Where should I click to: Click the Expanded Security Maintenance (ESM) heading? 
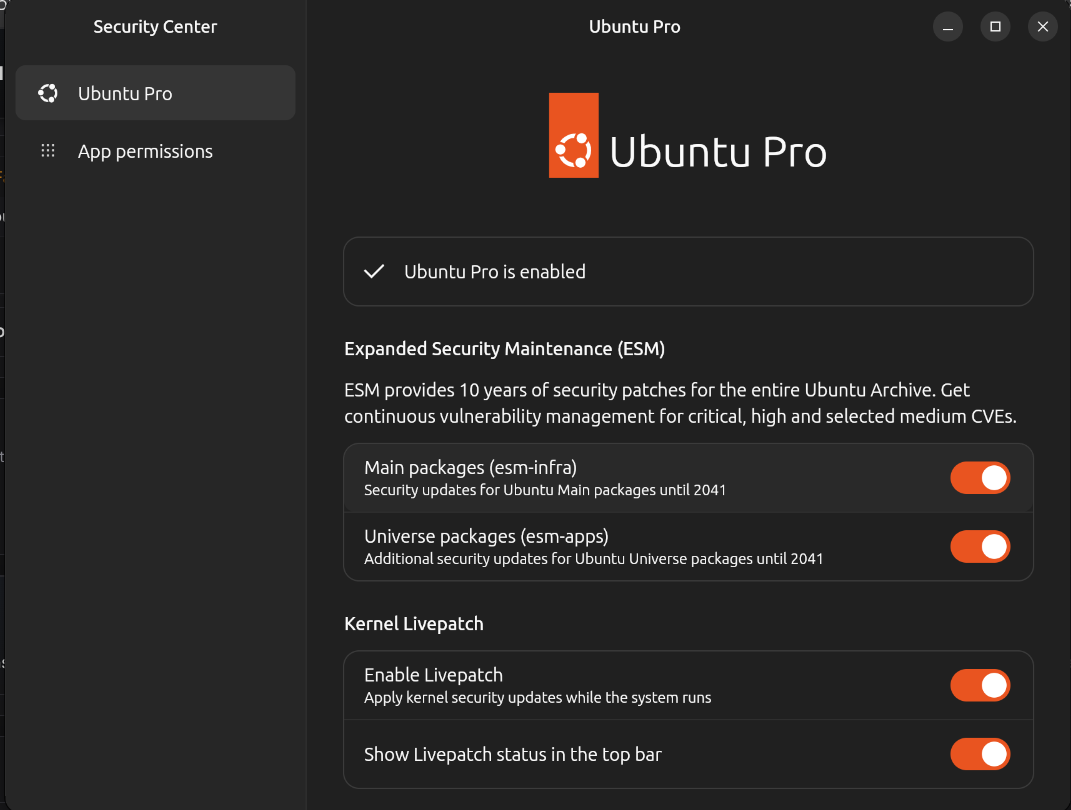pyautogui.click(x=504, y=349)
